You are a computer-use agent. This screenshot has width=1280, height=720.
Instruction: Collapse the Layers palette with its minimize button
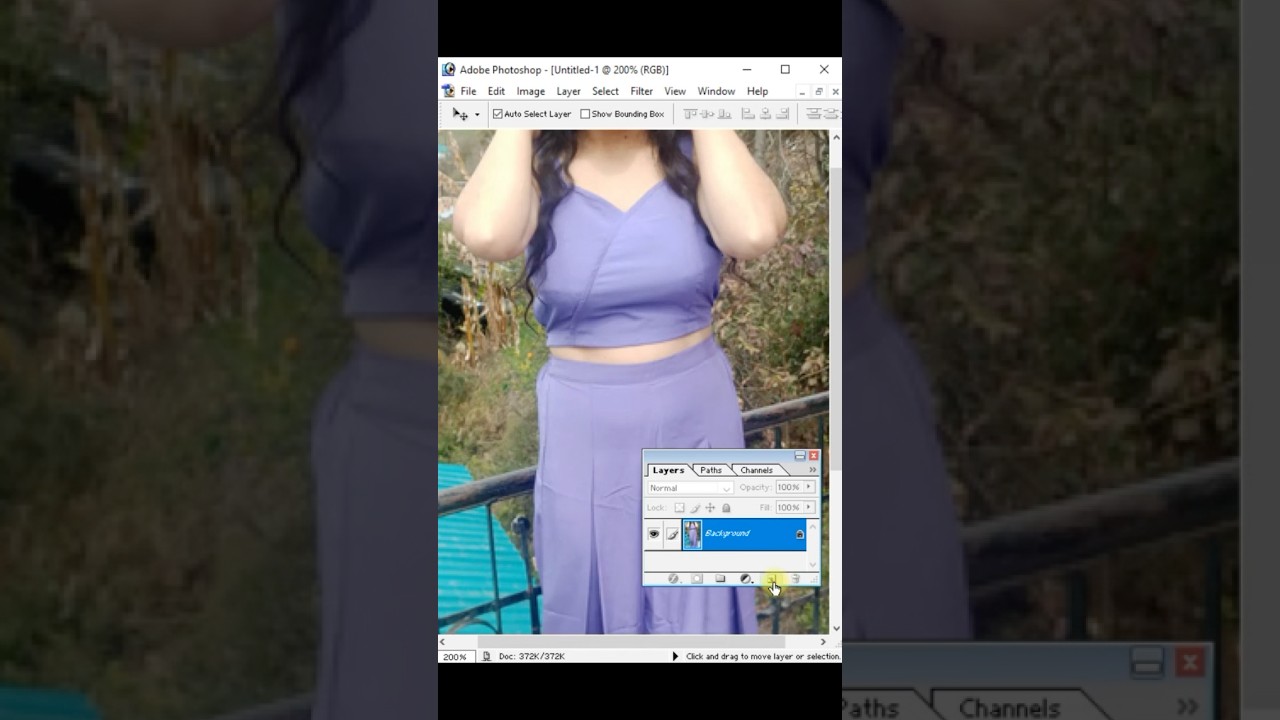[800, 456]
